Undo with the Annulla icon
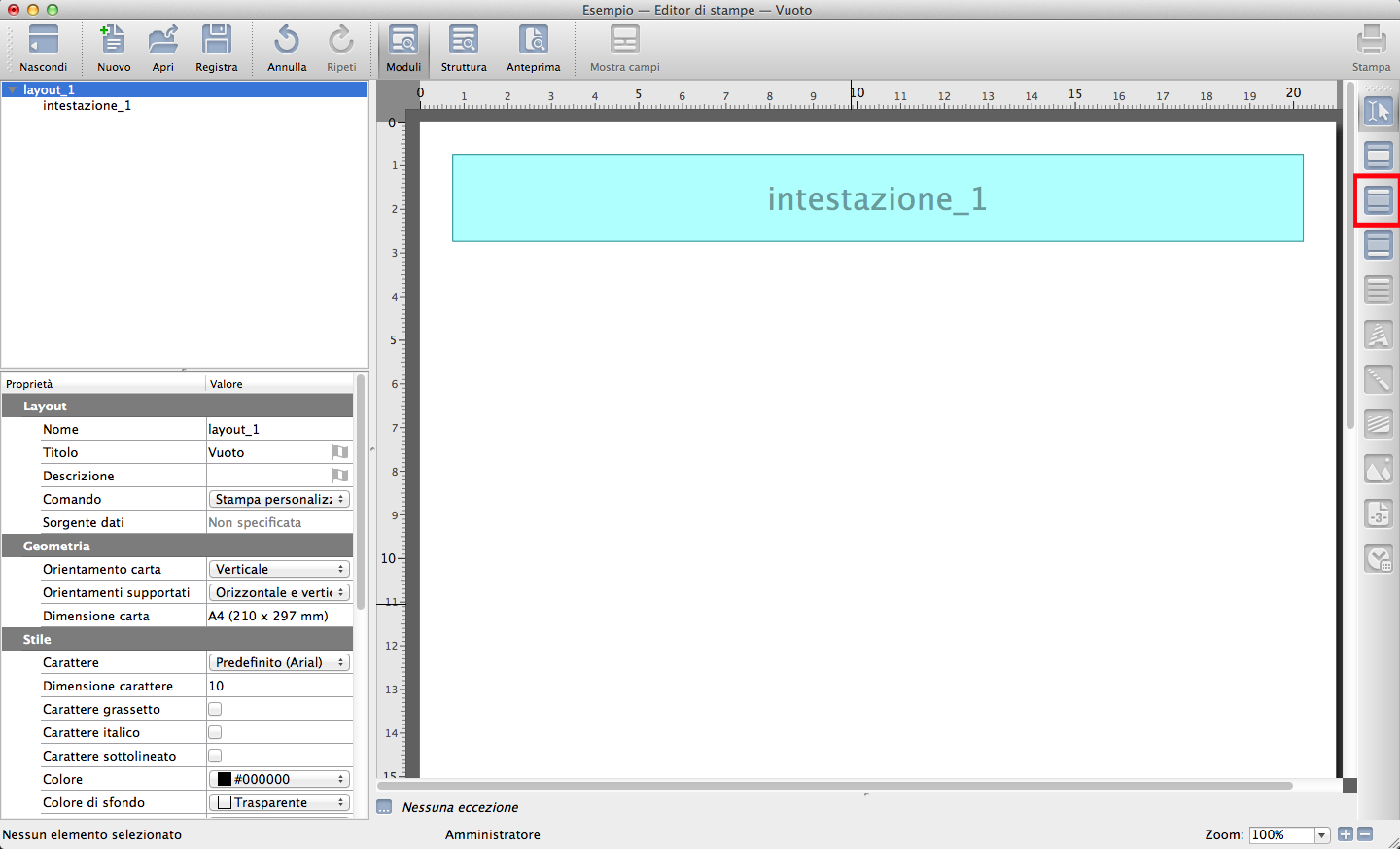The width and height of the screenshot is (1400, 849). tap(287, 42)
